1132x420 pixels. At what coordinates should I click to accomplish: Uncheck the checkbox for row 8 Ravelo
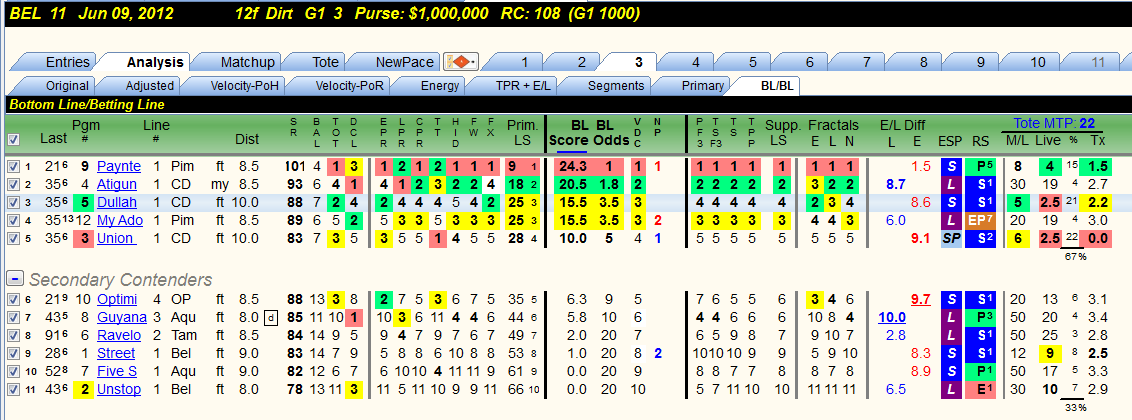click(12, 336)
